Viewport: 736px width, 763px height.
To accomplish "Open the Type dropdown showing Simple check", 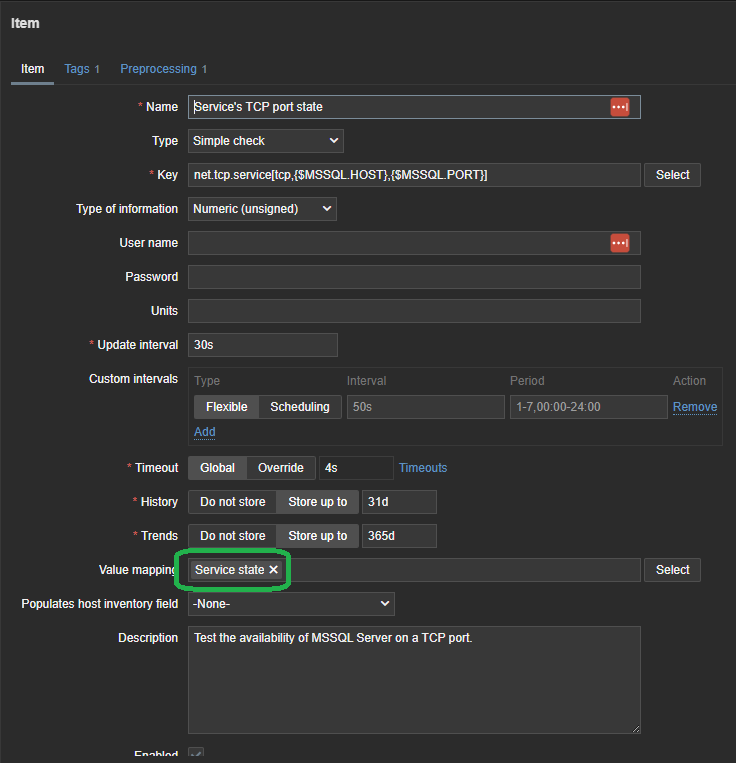I will click(x=265, y=141).
